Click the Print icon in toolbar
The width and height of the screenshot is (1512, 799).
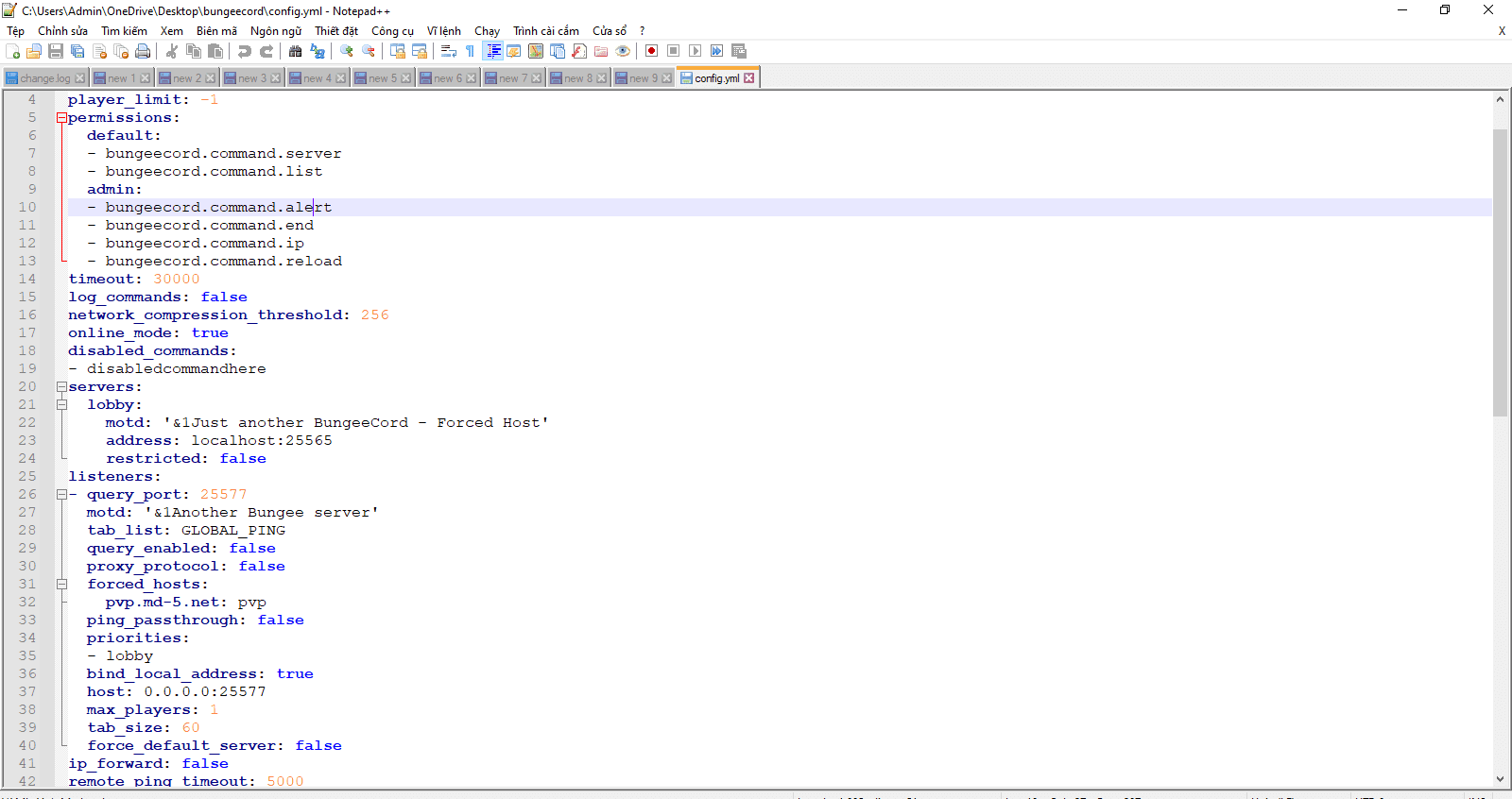tap(143, 51)
